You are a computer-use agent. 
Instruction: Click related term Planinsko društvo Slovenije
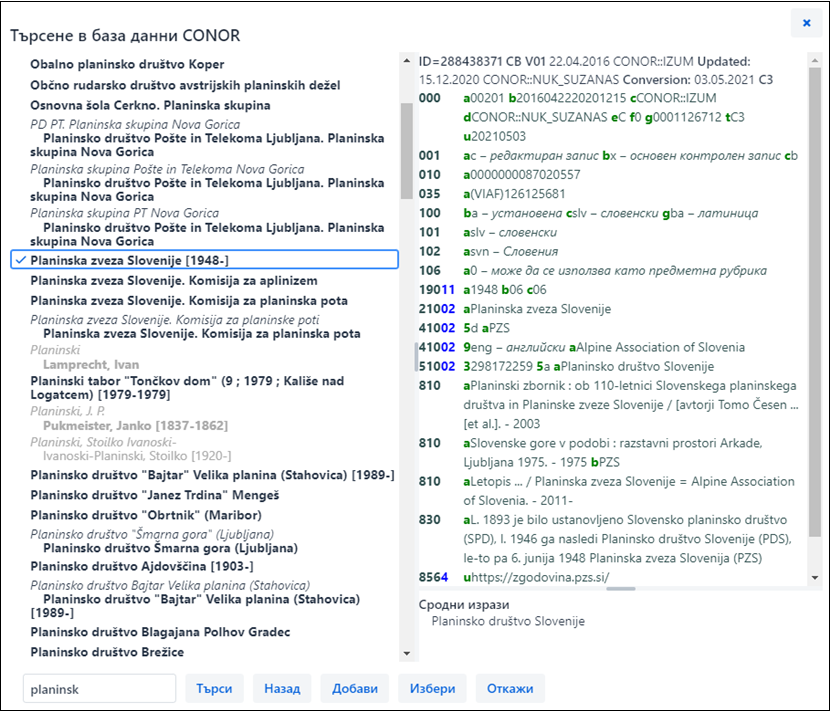click(508, 621)
